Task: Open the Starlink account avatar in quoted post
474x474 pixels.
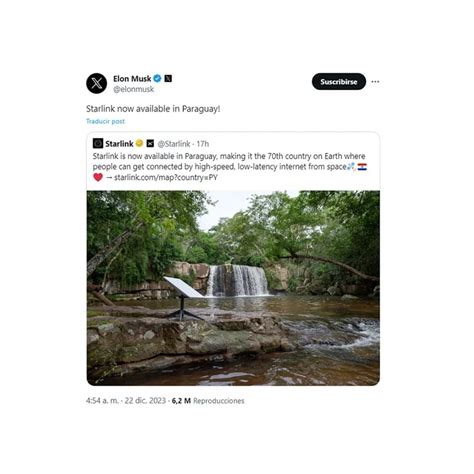Action: click(x=98, y=144)
